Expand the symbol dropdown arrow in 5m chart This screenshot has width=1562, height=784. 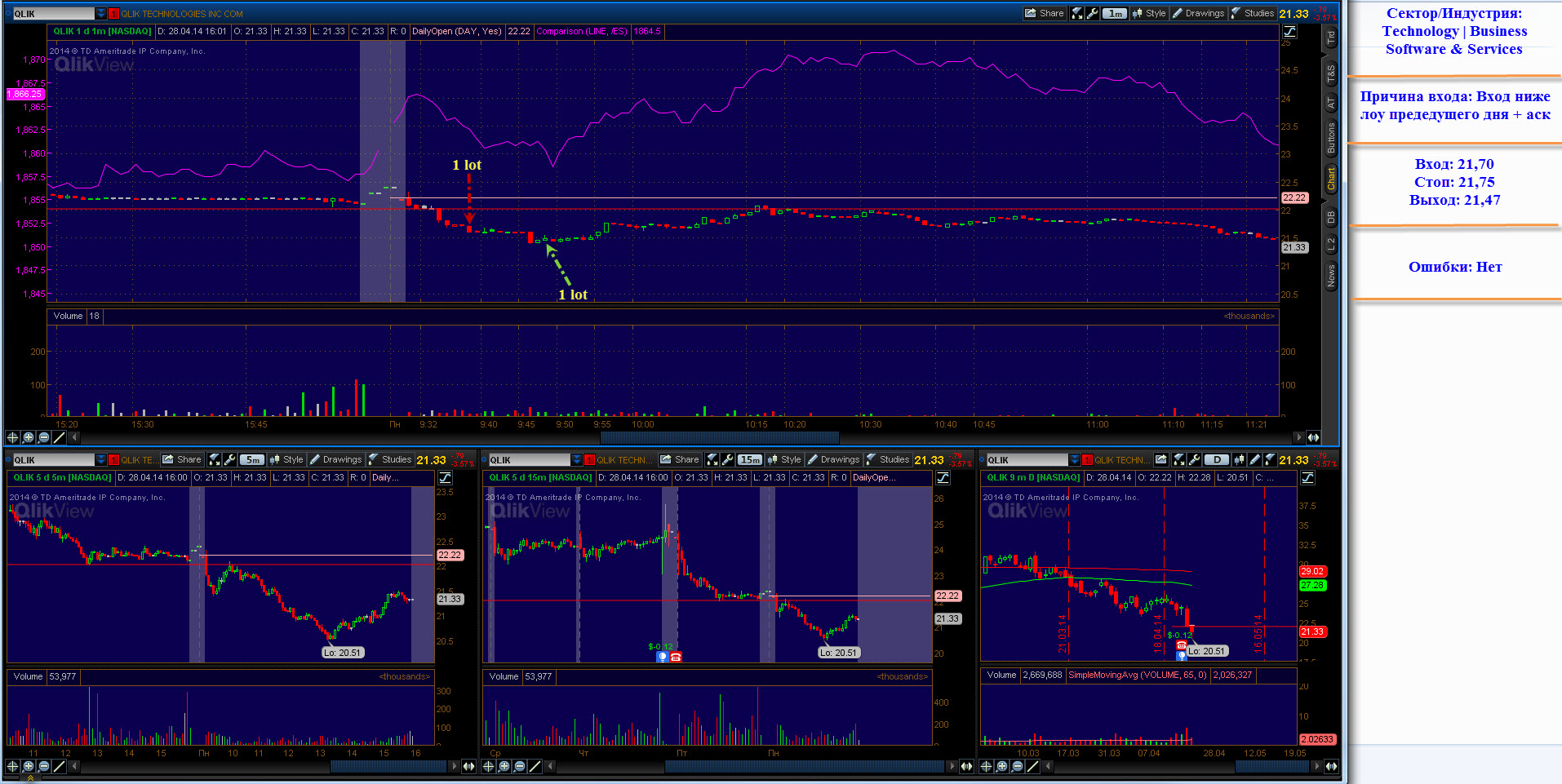pos(101,460)
